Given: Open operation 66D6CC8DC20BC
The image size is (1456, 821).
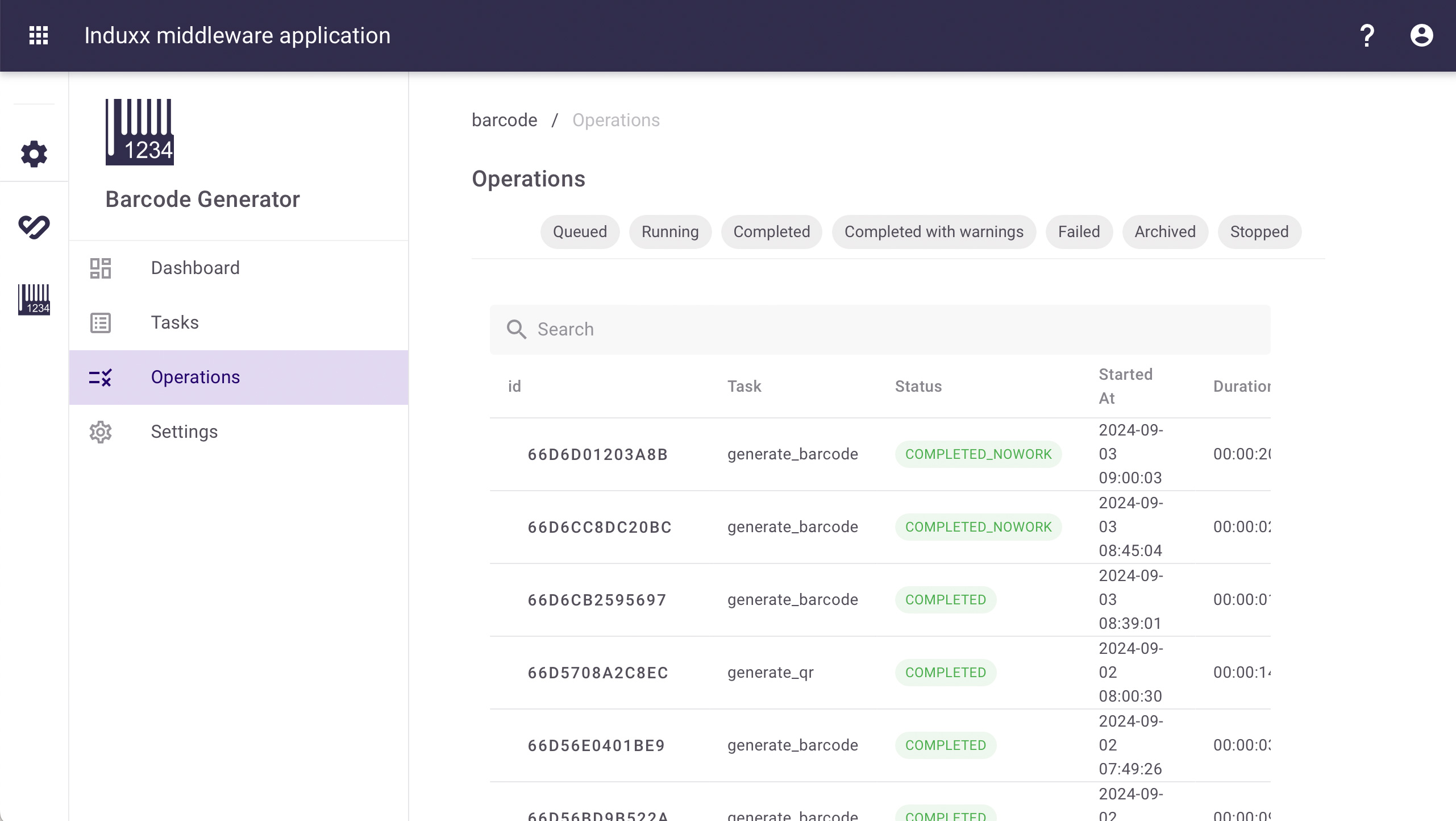Looking at the screenshot, I should (600, 527).
